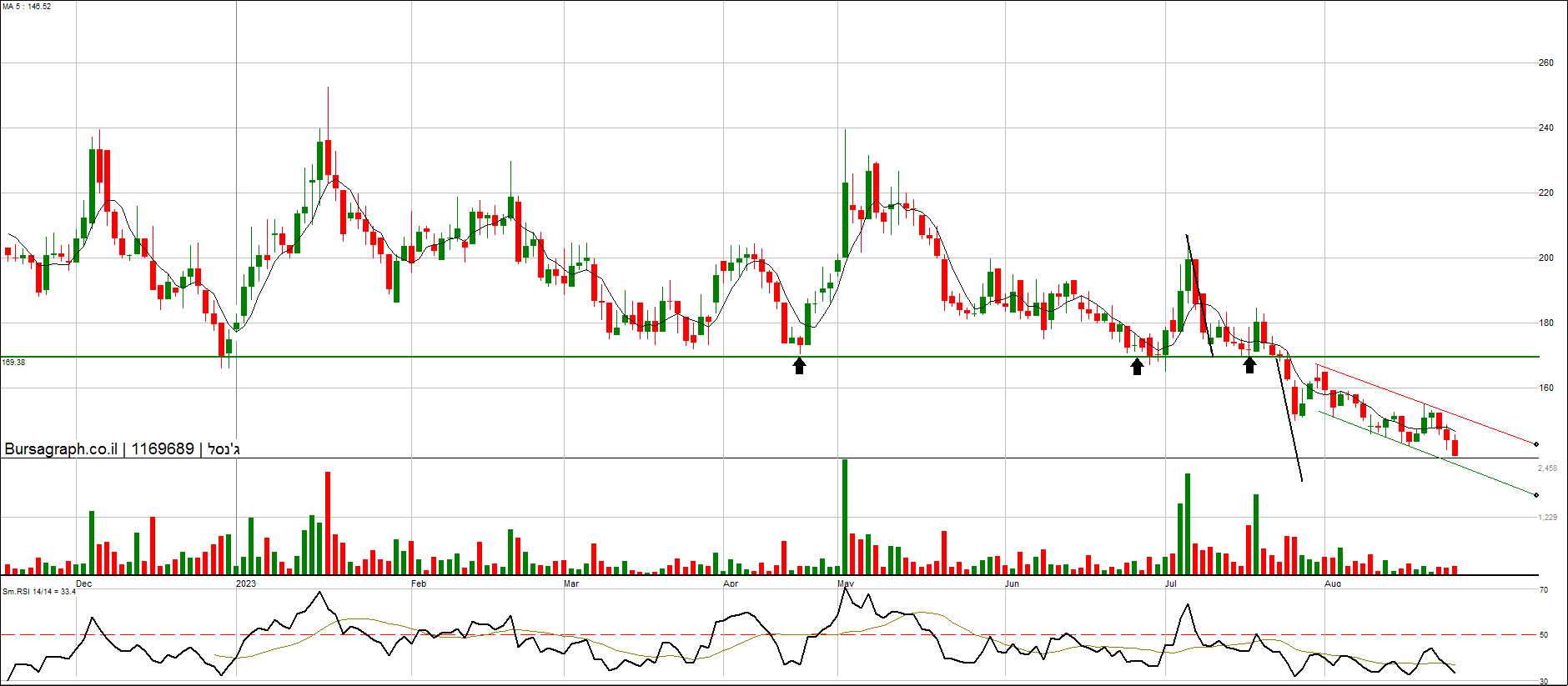
Task: Click the MA 5 indicator label
Action: coord(27,7)
